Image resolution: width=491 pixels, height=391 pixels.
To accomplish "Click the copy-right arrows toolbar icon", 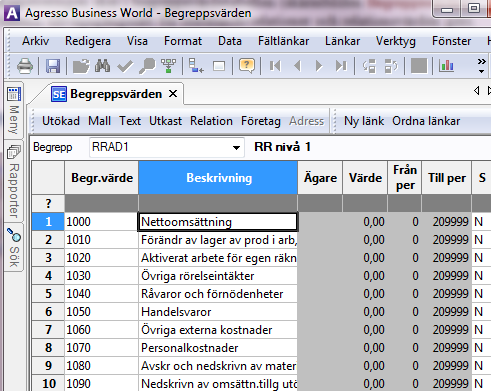I will (391, 66).
